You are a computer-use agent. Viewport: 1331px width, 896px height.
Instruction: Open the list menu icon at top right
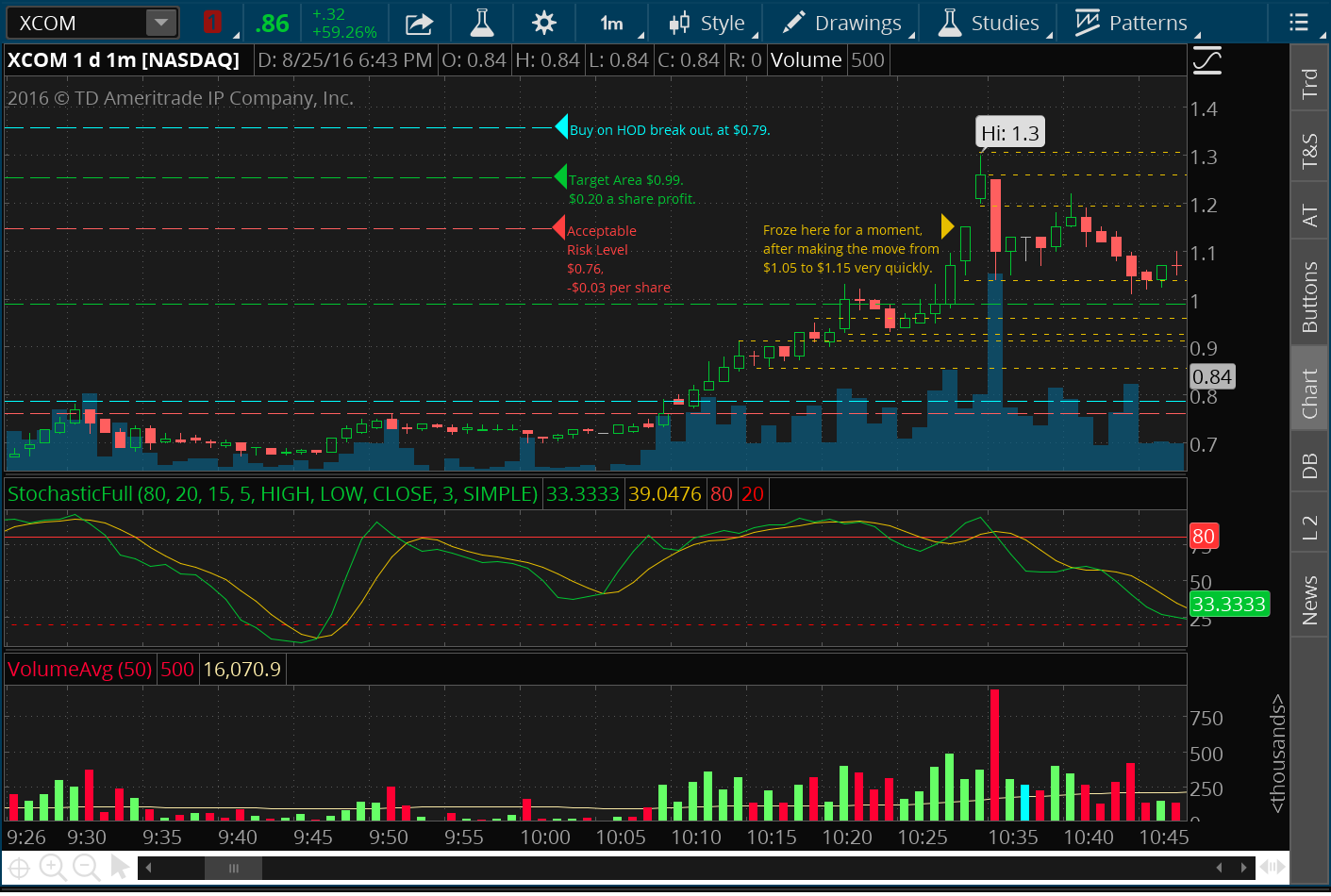tap(1299, 23)
